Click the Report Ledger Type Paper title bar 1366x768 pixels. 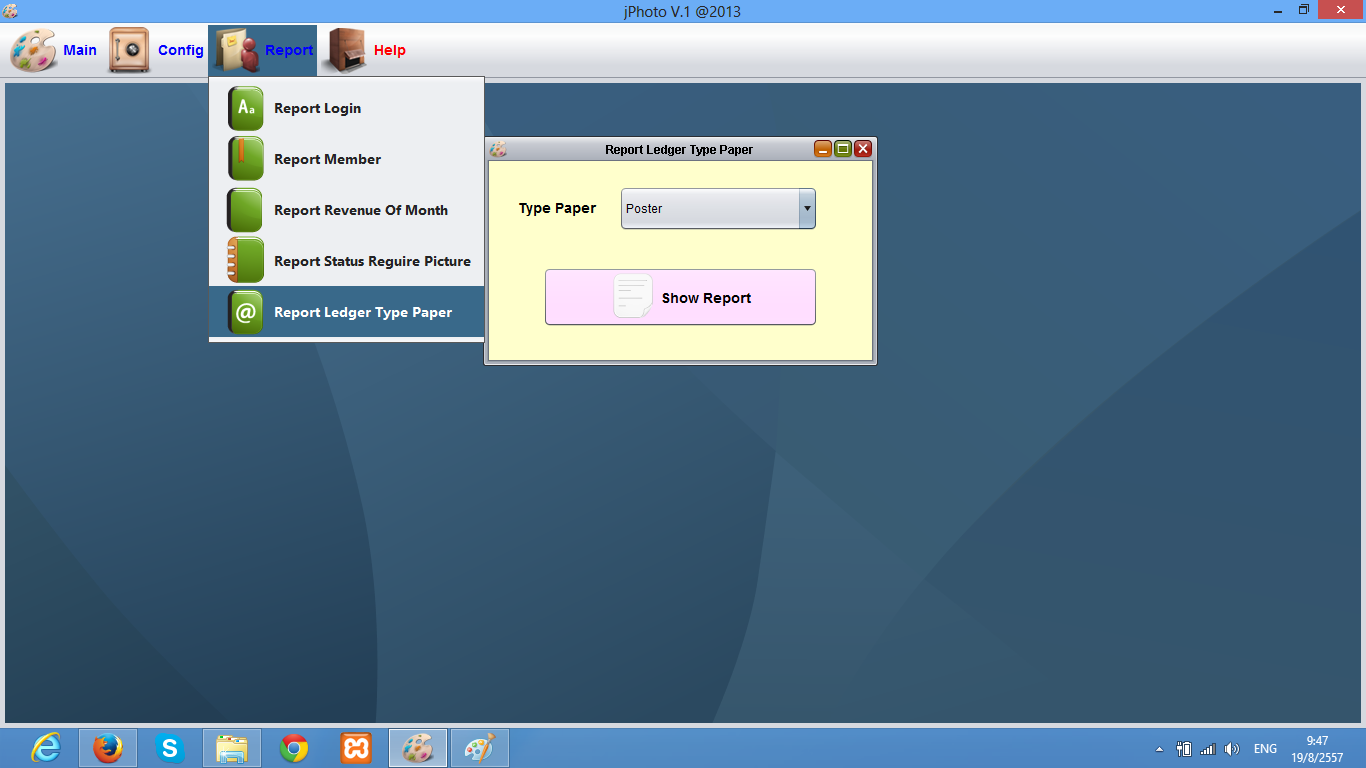(679, 149)
